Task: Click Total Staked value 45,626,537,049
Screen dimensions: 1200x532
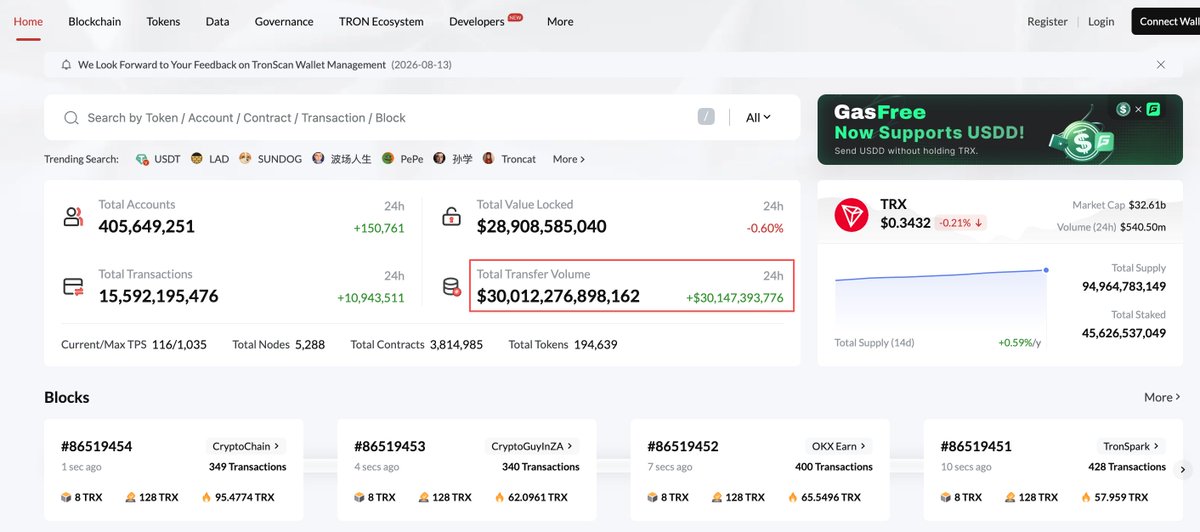Action: tap(1124, 333)
